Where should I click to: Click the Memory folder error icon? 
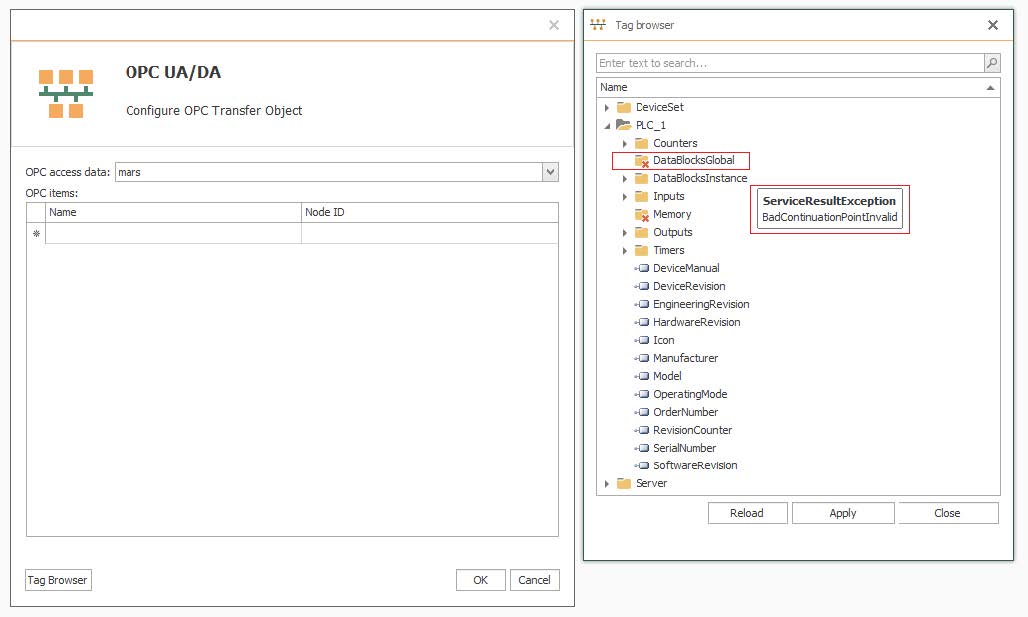coord(642,215)
